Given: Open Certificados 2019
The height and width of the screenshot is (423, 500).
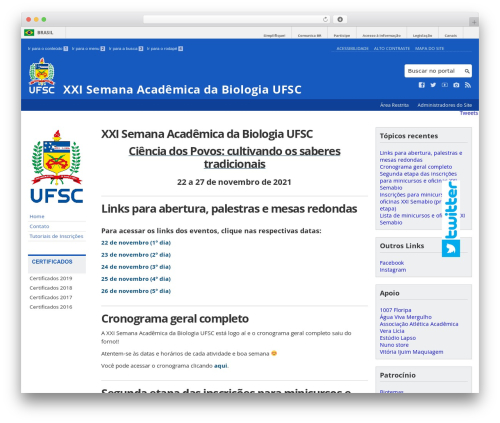Looking at the screenshot, I should [x=51, y=278].
